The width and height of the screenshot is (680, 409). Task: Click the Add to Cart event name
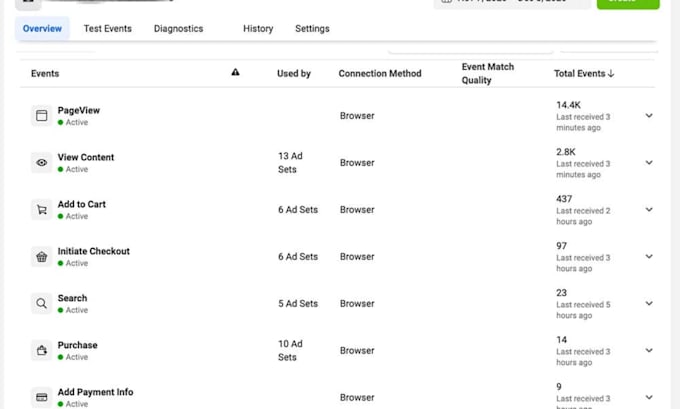82,204
